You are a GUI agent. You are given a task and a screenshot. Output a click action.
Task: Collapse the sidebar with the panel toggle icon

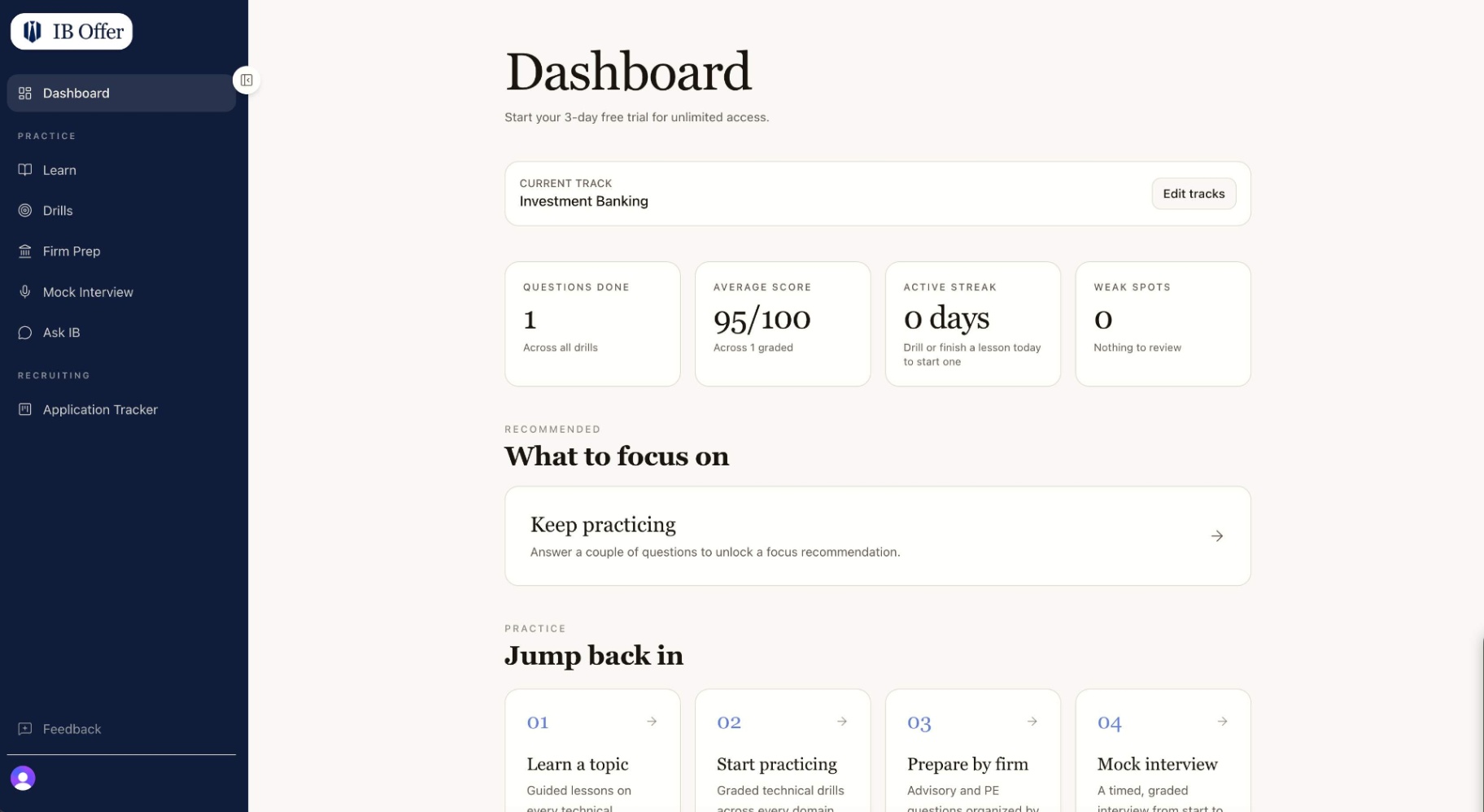[x=247, y=80]
